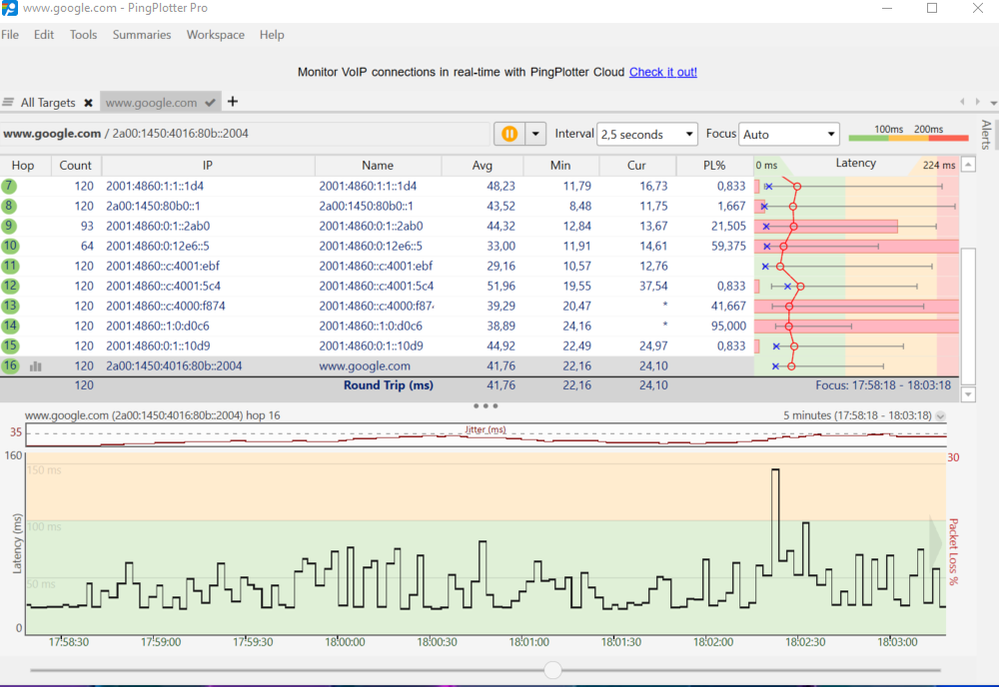Click the timeline slider handle at the bottom
This screenshot has width=999, height=687.
553,670
